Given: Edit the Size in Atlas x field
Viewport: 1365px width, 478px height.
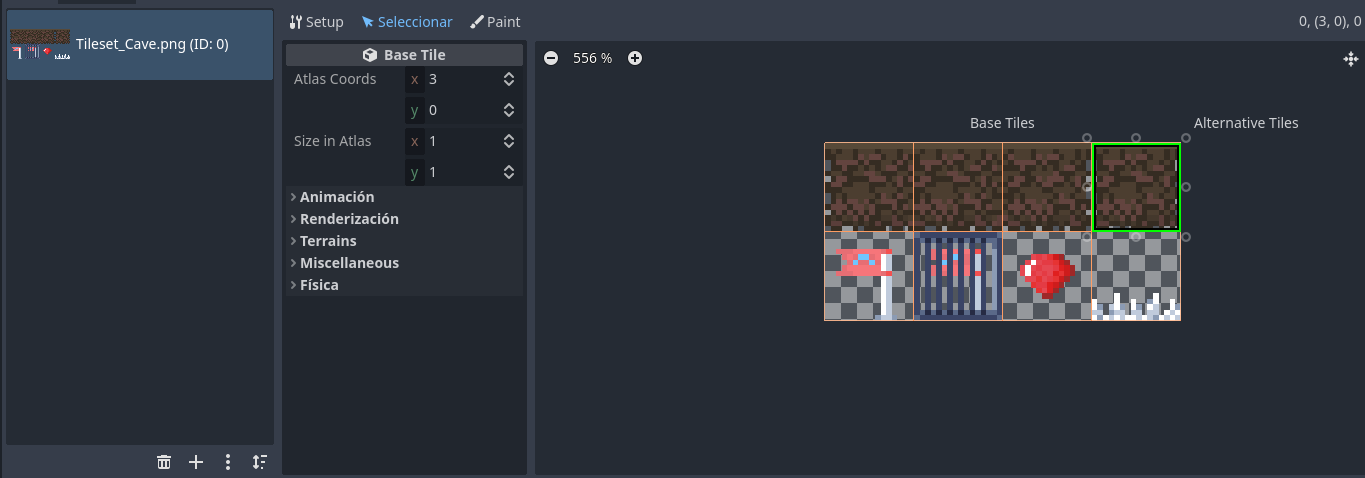Looking at the screenshot, I should click(x=461, y=141).
